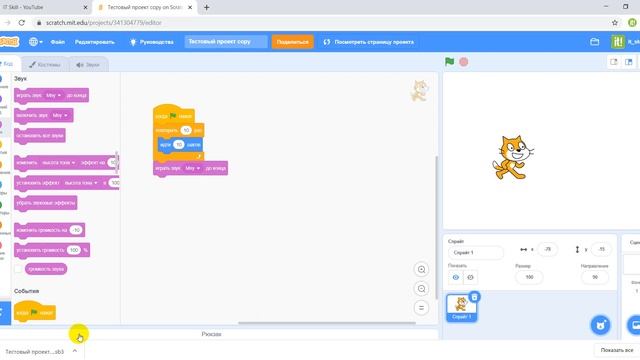Reset workspace zoom to default
The width and height of the screenshot is (640, 360).
click(x=421, y=308)
